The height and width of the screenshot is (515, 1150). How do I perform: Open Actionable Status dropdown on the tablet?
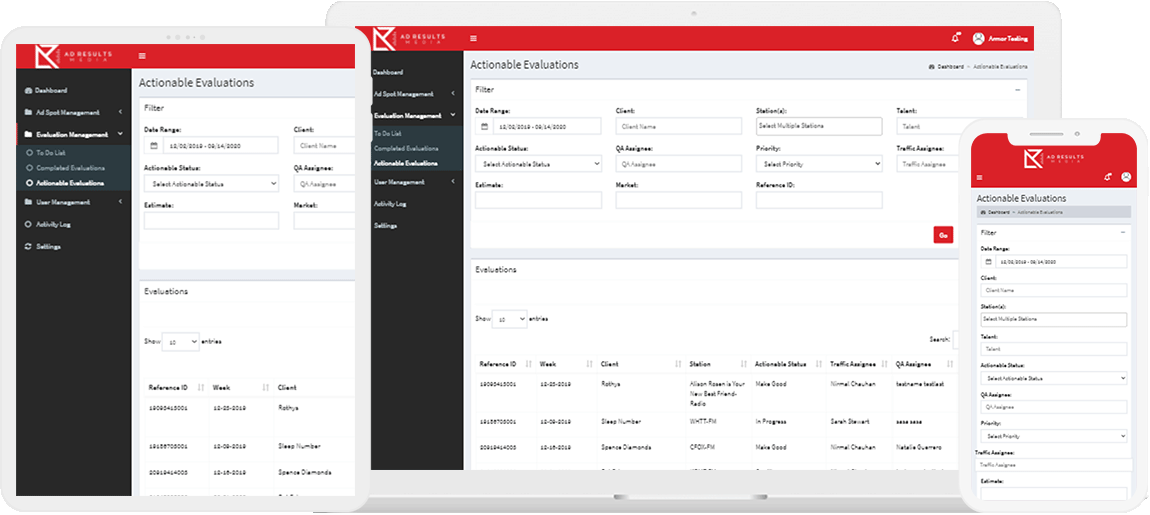coord(211,183)
